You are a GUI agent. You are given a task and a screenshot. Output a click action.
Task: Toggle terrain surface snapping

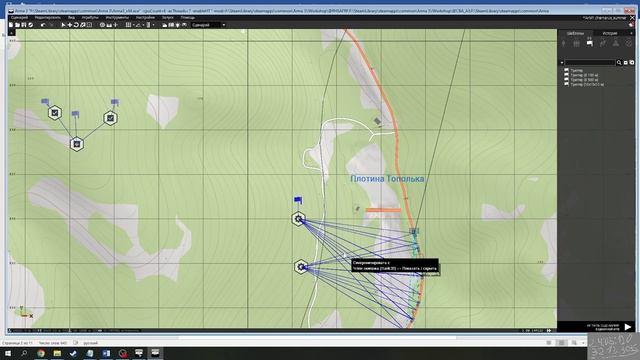pos(109,25)
